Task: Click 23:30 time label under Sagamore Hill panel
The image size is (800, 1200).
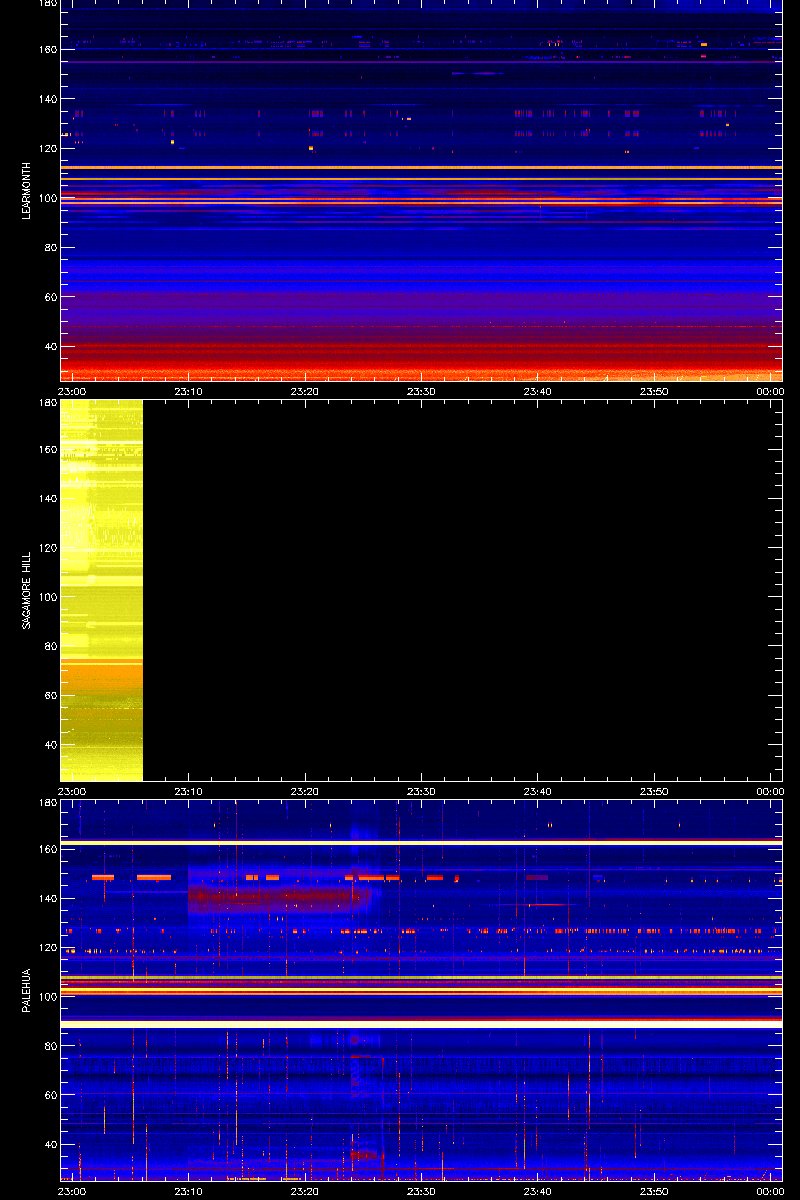Action: click(421, 791)
